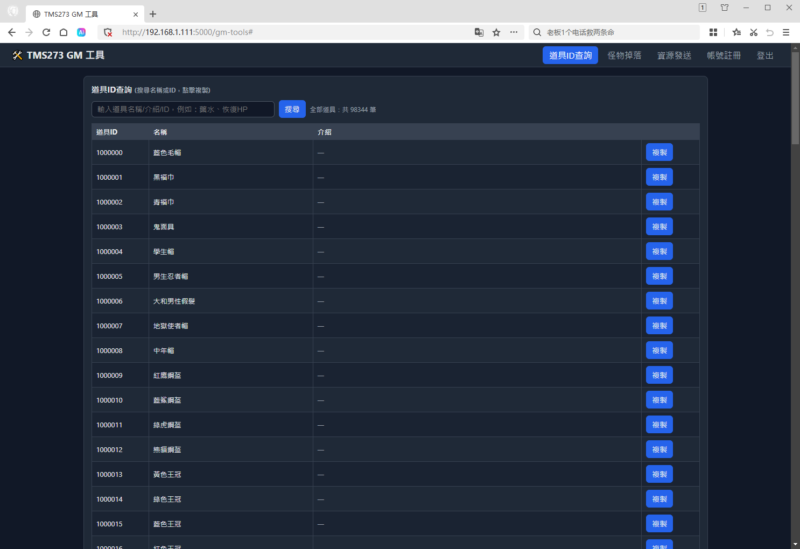
Task: Copy item 1000000 with its 複製 button
Action: 659,153
